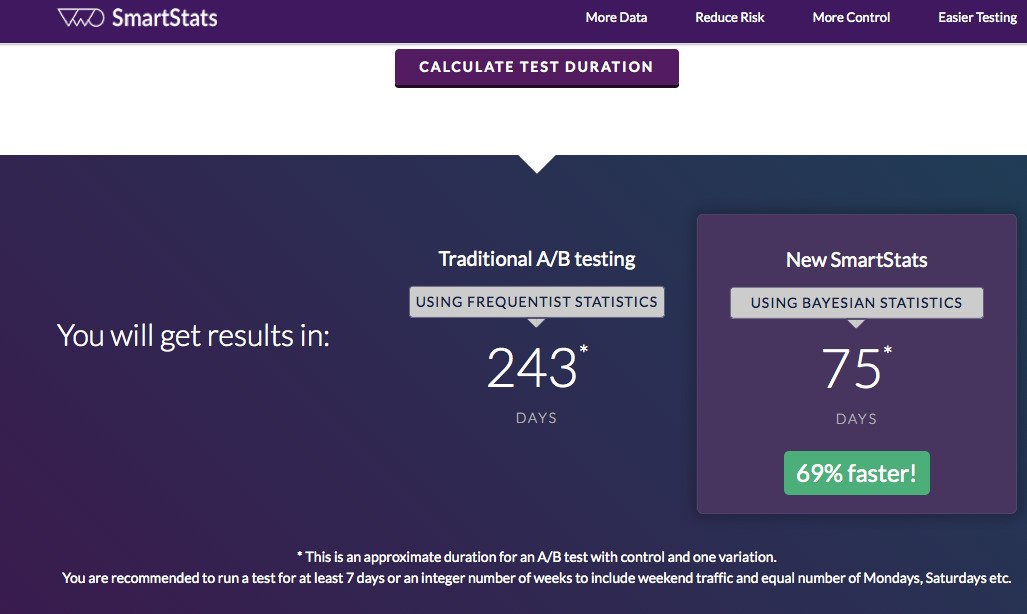Open the Reduce Risk menu item
1027x614 pixels.
tap(730, 18)
